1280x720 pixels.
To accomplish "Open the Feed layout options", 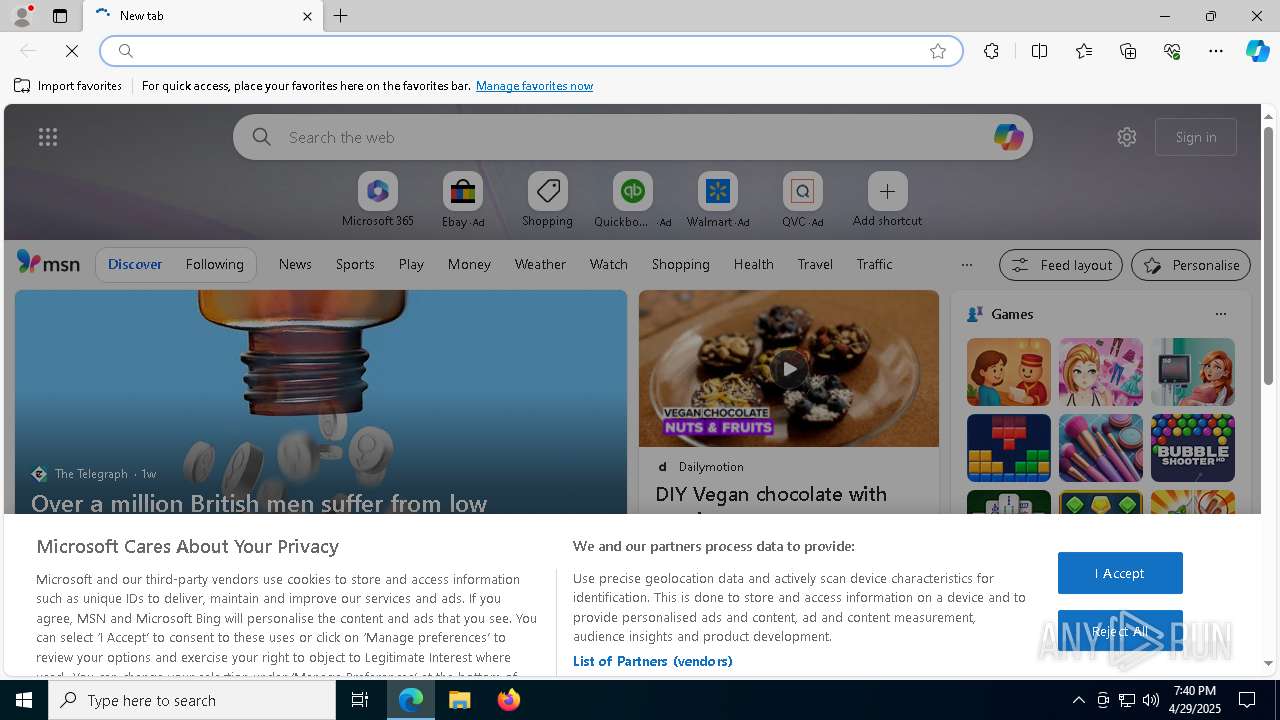I will point(1060,265).
